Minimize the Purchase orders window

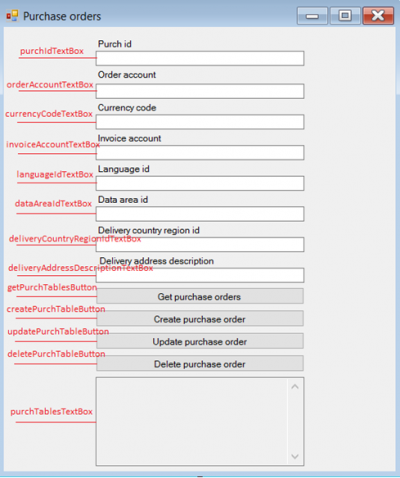312,16
